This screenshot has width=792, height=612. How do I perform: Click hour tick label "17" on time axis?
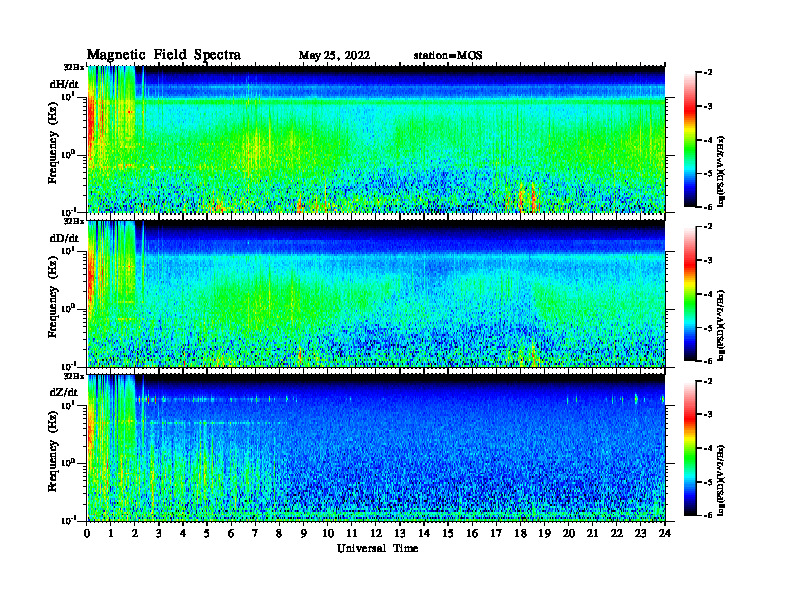click(496, 533)
